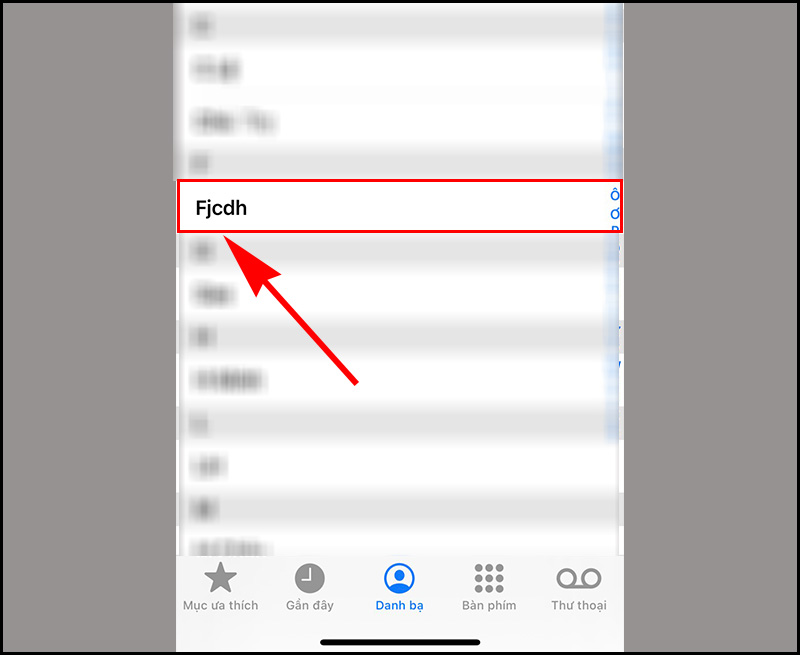
Task: Switch to Gần đây tab label
Action: 310,606
